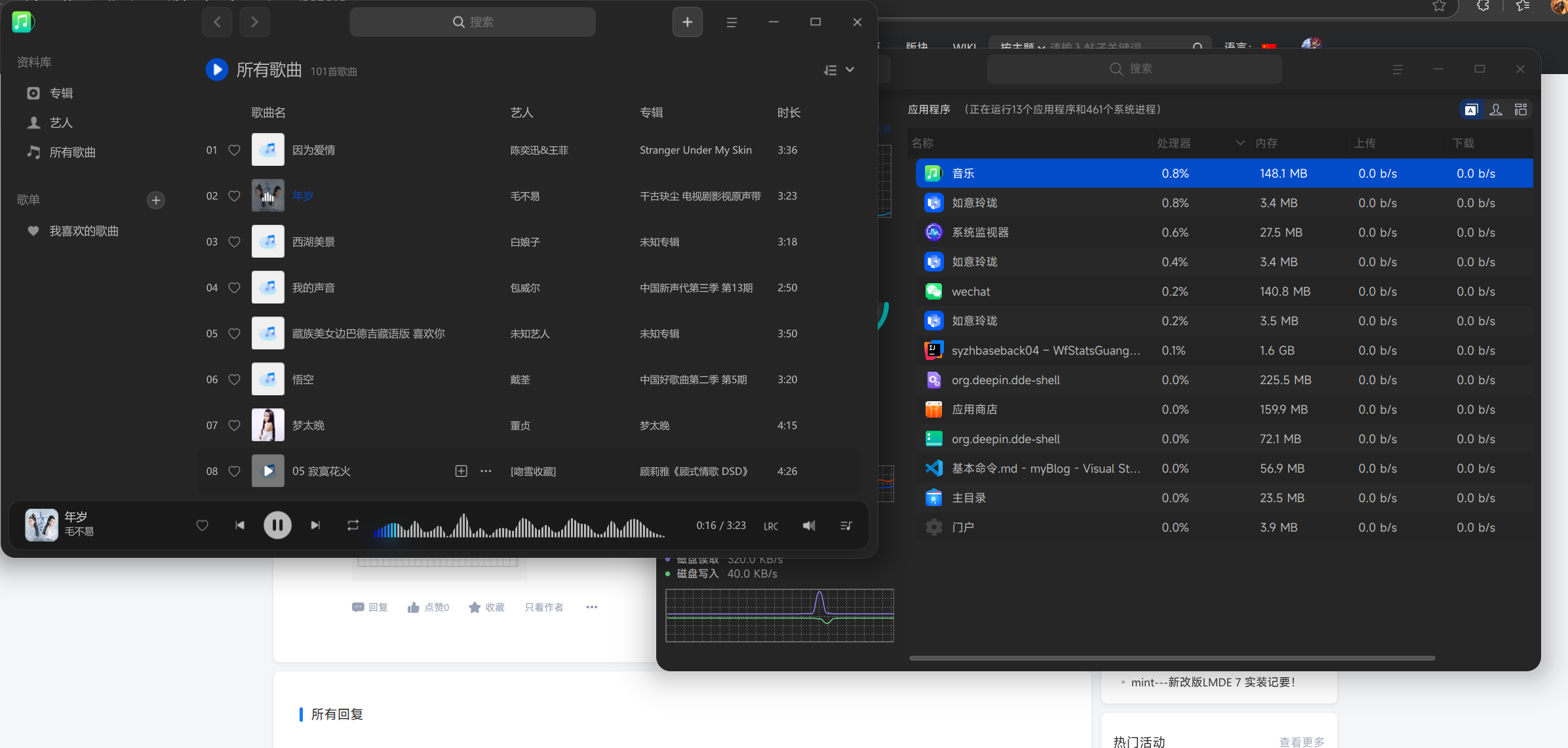Like the current song in player bar

(202, 525)
